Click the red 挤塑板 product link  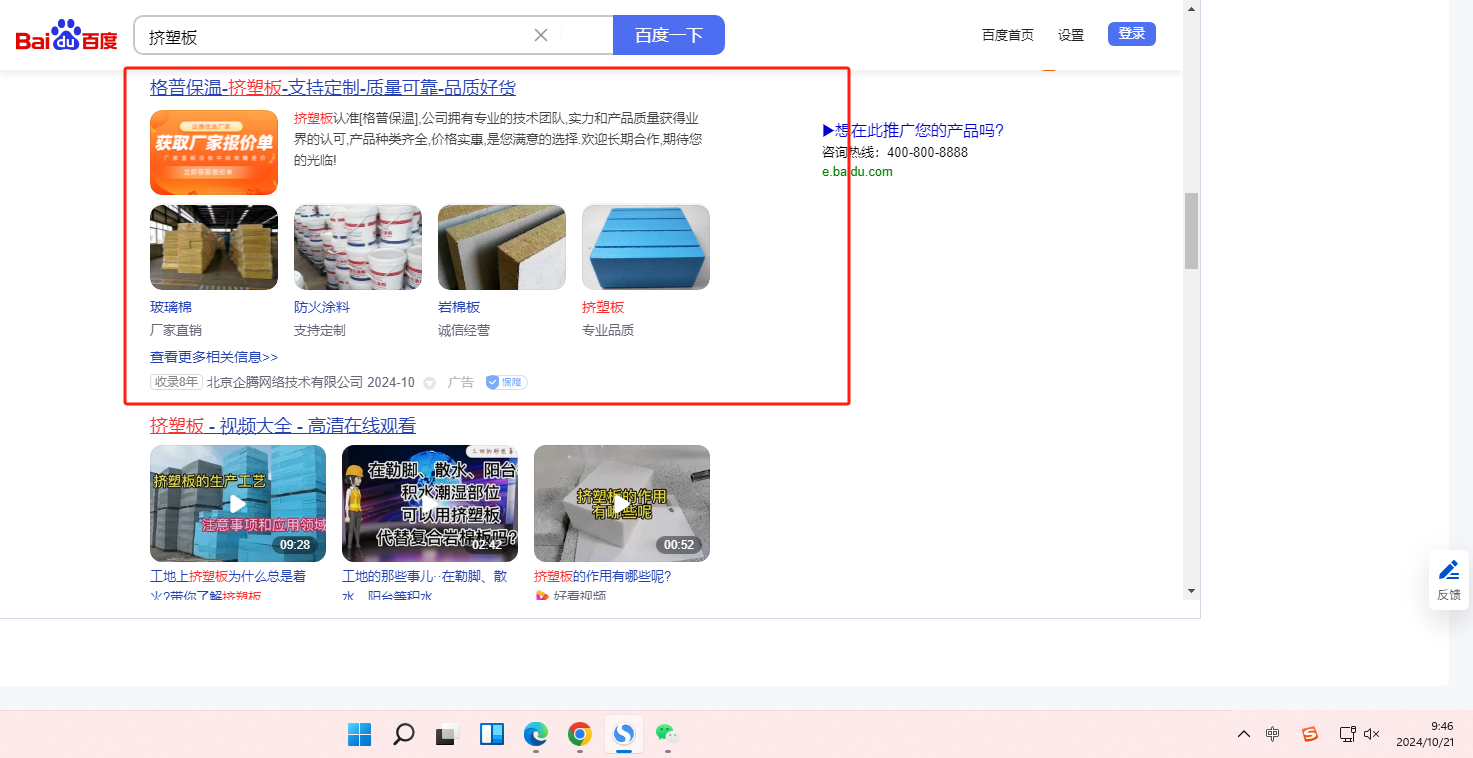pyautogui.click(x=603, y=307)
